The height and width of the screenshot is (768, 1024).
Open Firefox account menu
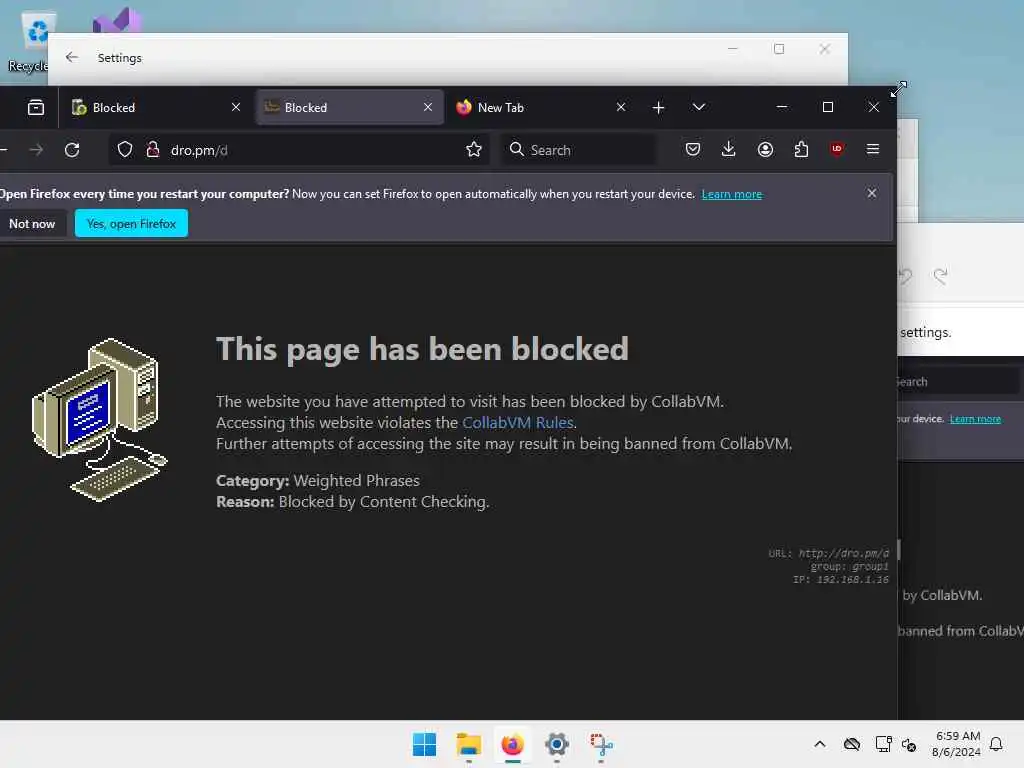(x=765, y=150)
